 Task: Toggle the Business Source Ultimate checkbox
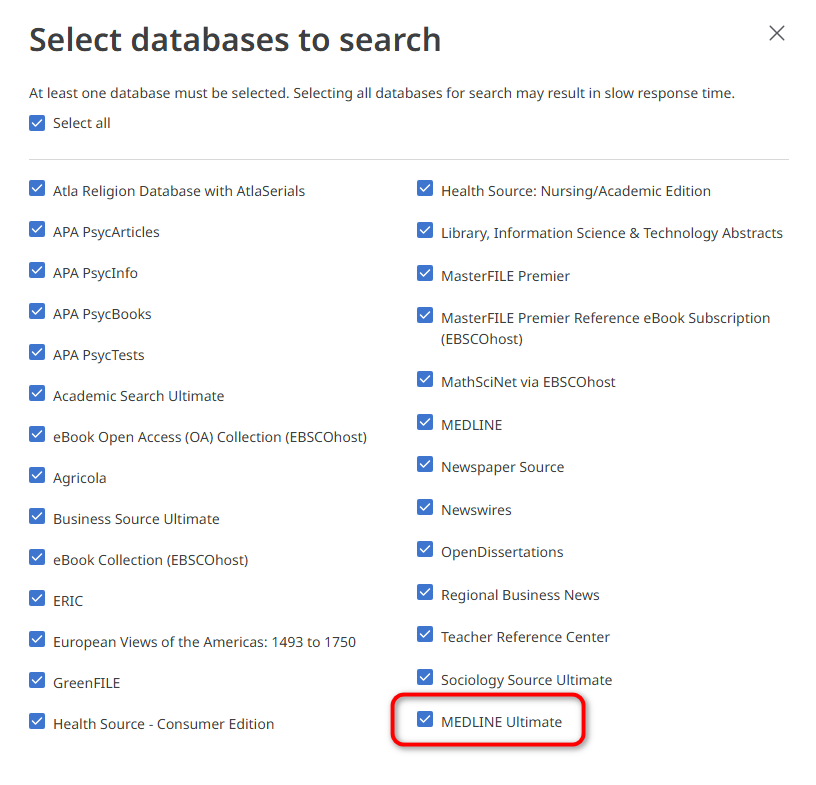coord(37,517)
